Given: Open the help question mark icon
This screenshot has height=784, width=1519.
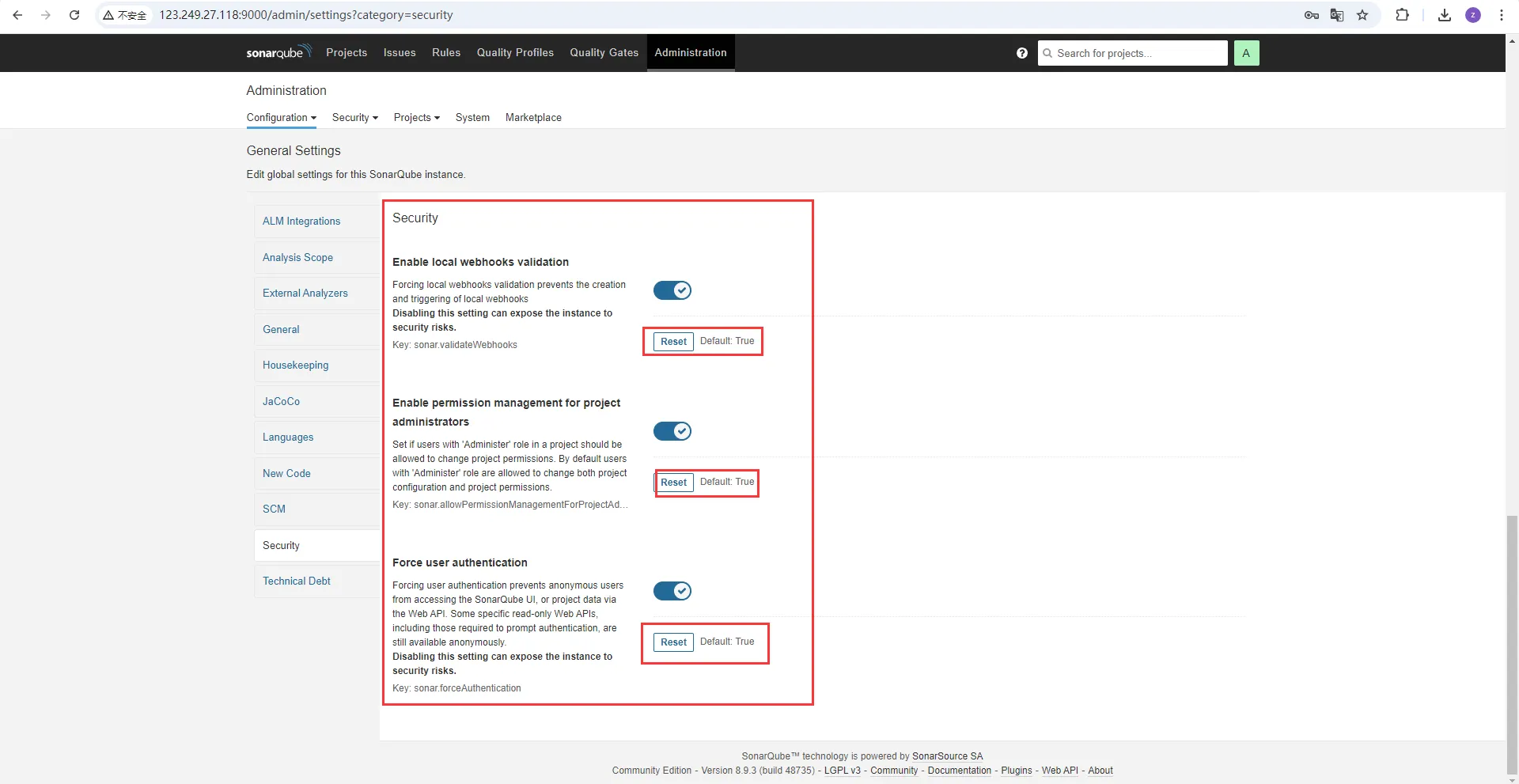Looking at the screenshot, I should [1022, 53].
